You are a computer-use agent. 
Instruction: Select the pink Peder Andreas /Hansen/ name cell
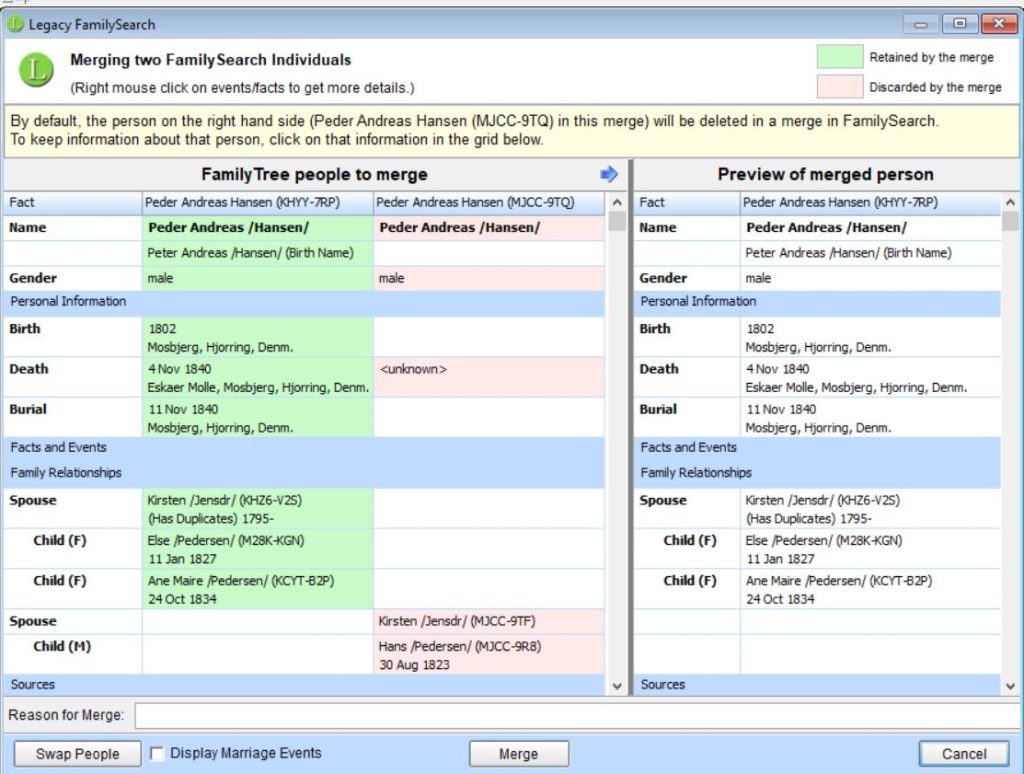(489, 228)
